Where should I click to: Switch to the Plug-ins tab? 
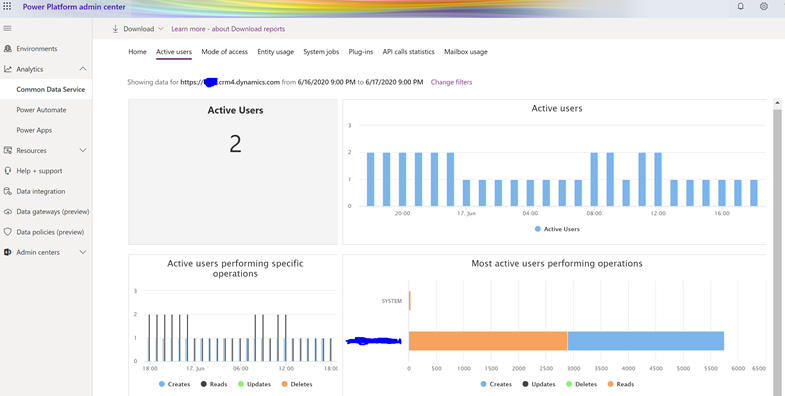click(x=360, y=52)
